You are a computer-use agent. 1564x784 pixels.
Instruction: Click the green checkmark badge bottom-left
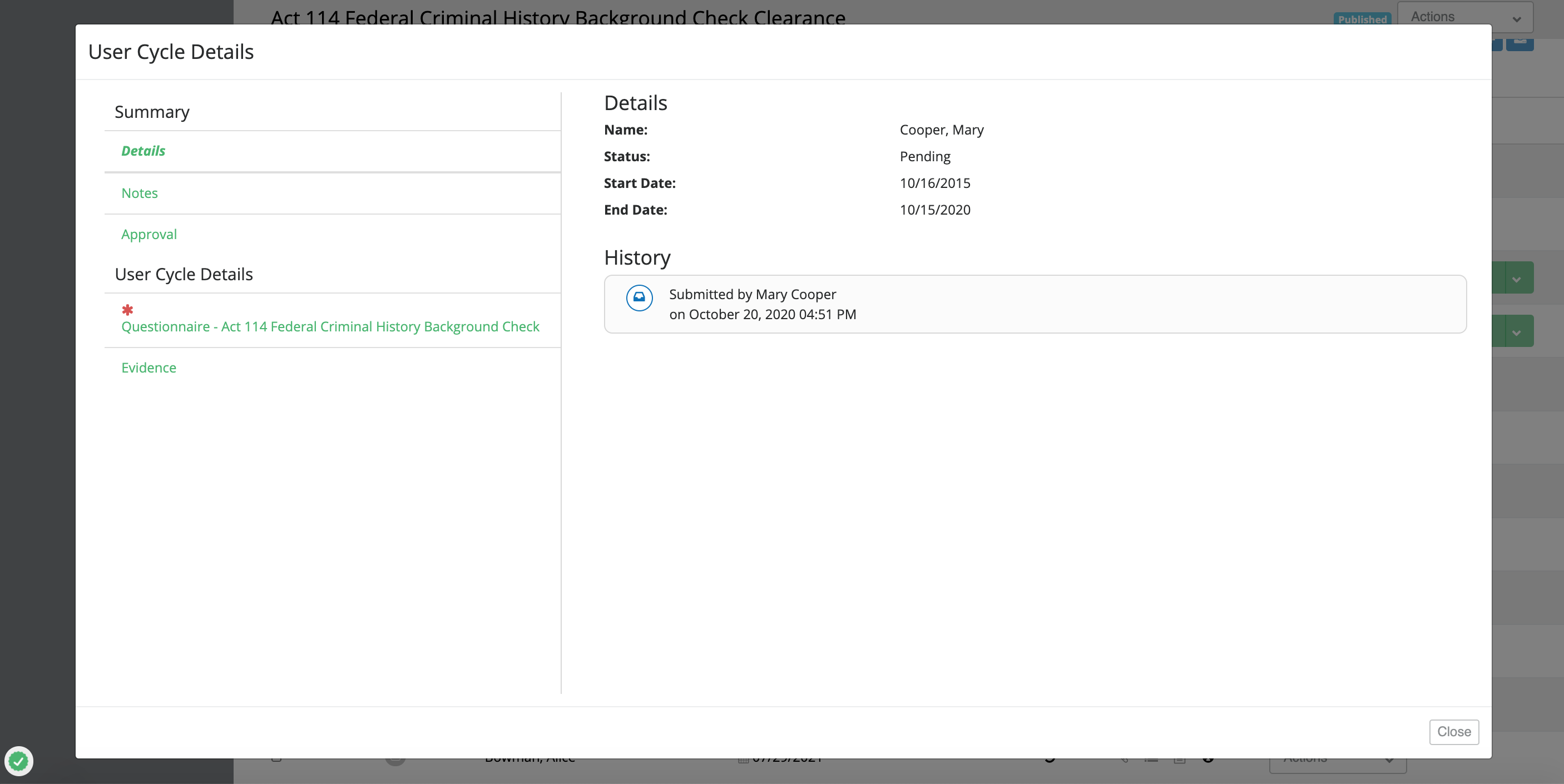click(19, 760)
